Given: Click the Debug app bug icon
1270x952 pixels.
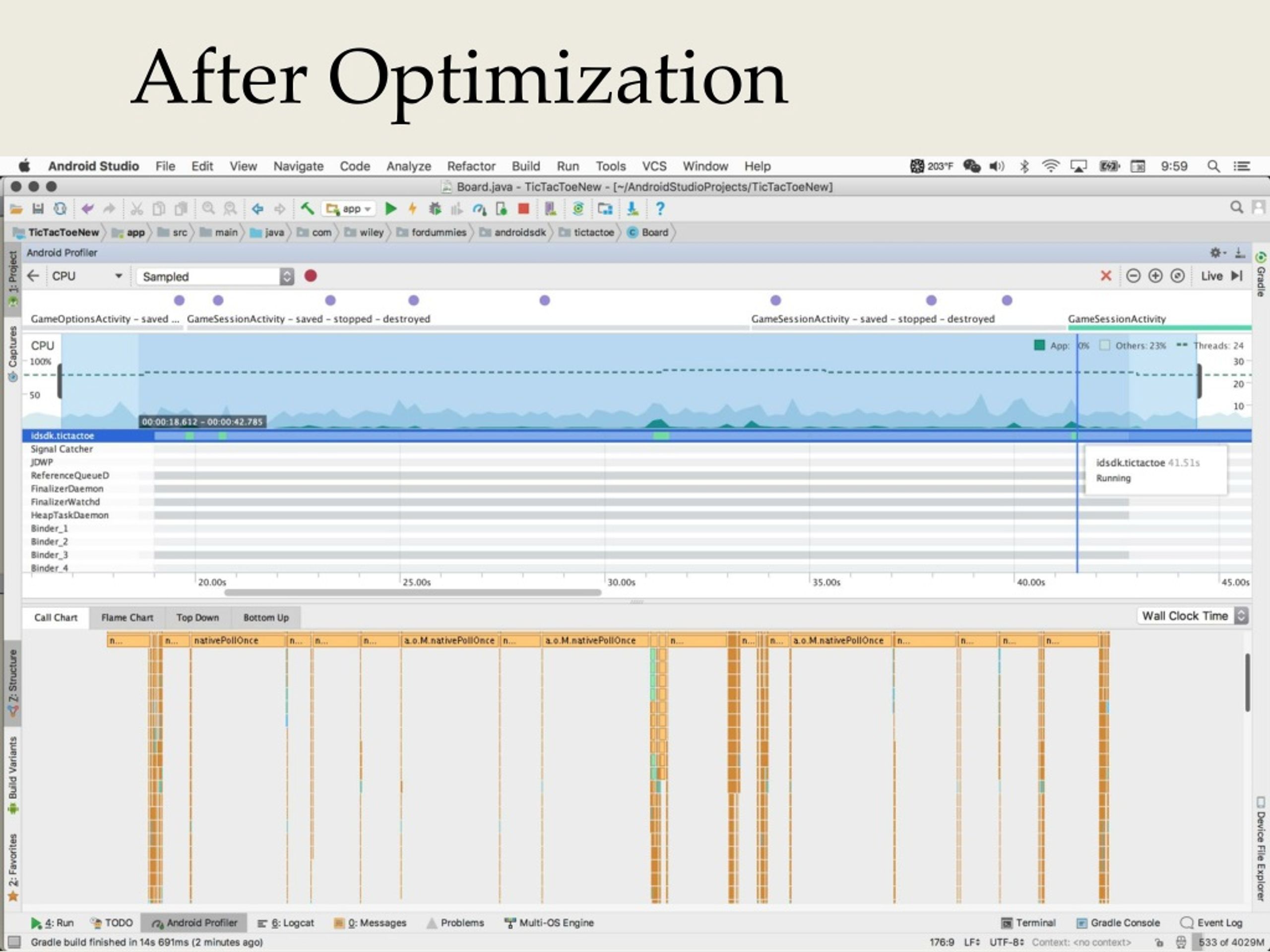Looking at the screenshot, I should click(435, 209).
